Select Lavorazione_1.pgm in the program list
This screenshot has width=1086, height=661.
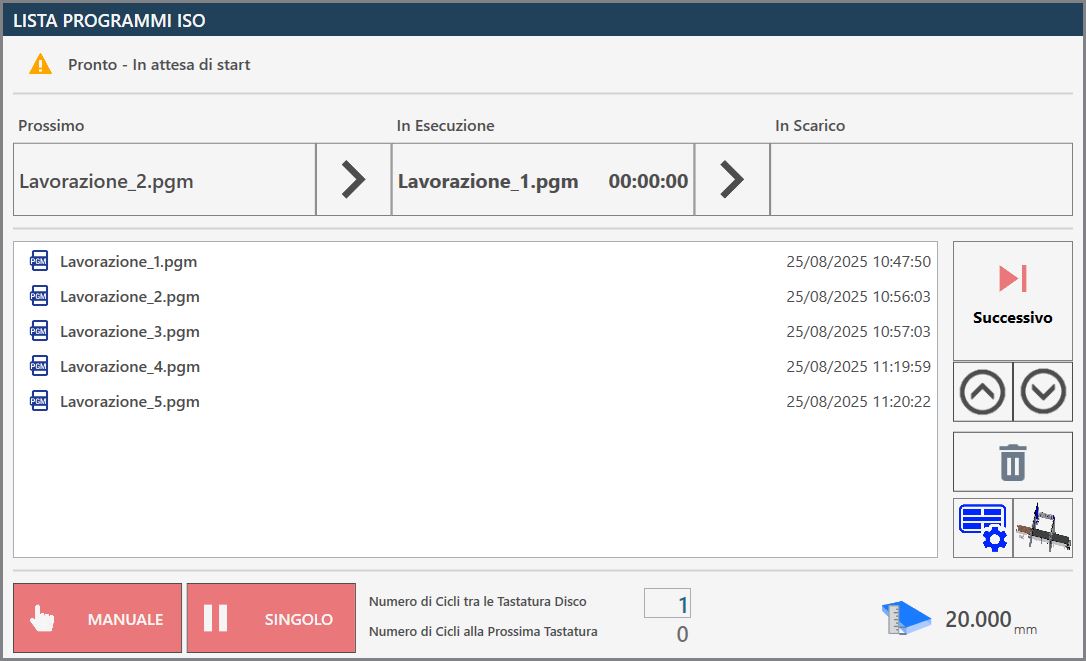[475, 261]
